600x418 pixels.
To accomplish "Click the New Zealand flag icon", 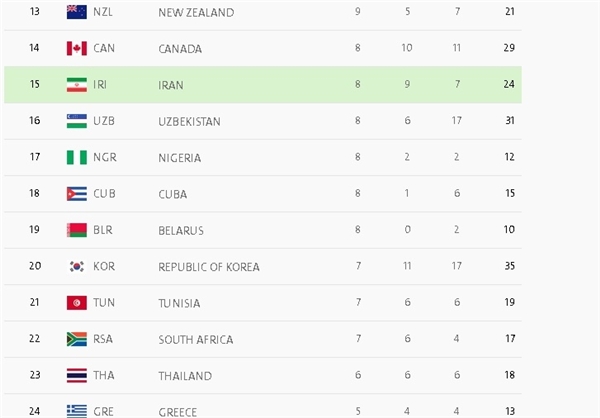I will 77,12.
